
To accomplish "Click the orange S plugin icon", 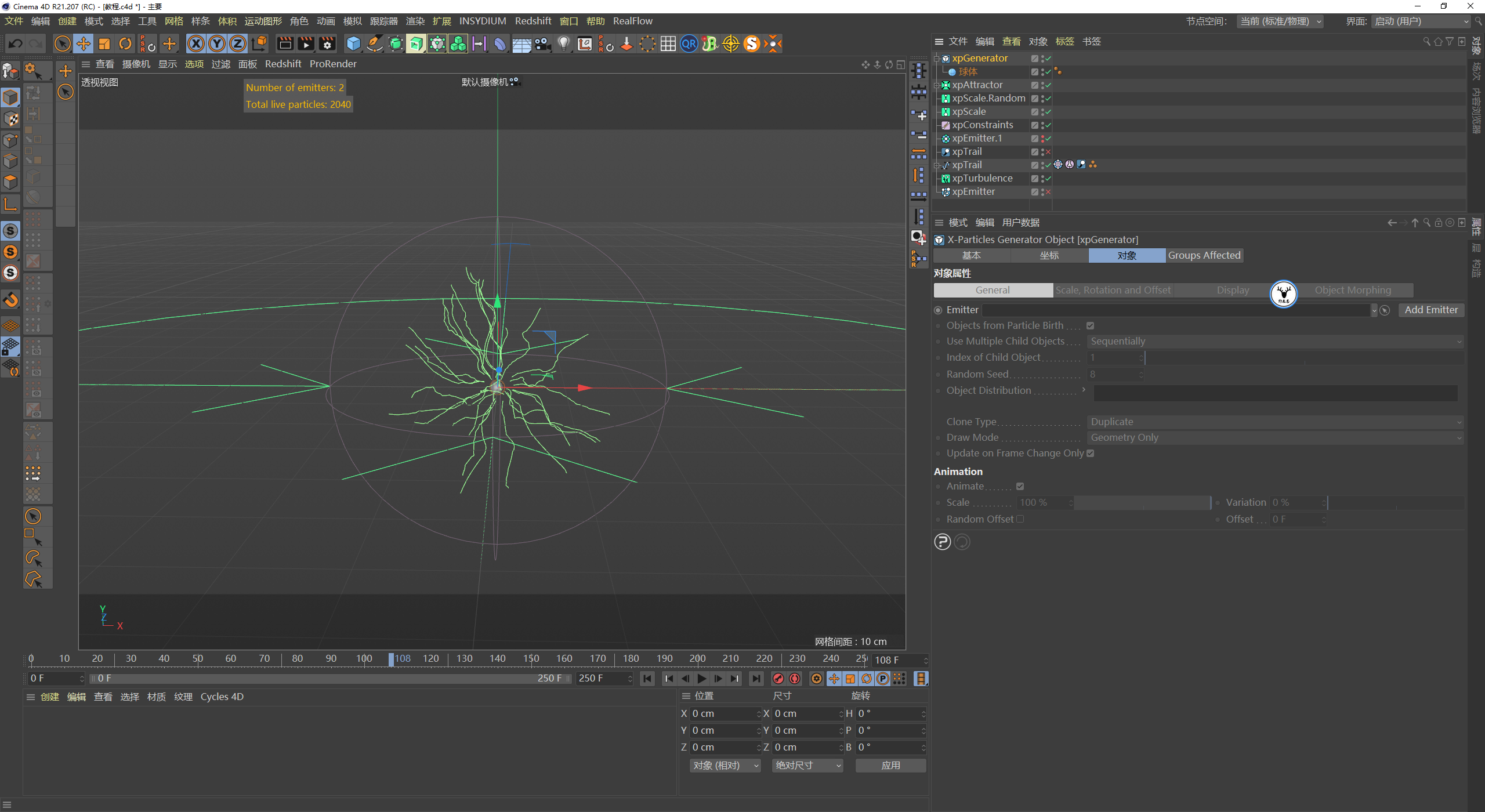I will click(x=751, y=43).
